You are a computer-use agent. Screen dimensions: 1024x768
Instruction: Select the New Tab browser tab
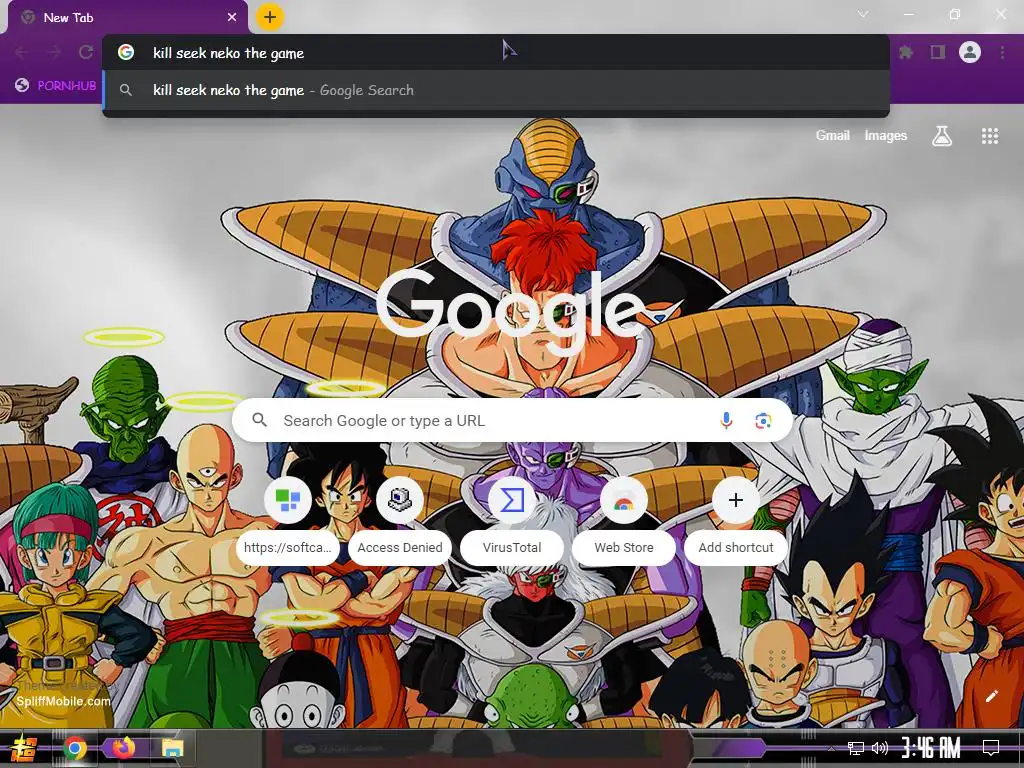[128, 18]
